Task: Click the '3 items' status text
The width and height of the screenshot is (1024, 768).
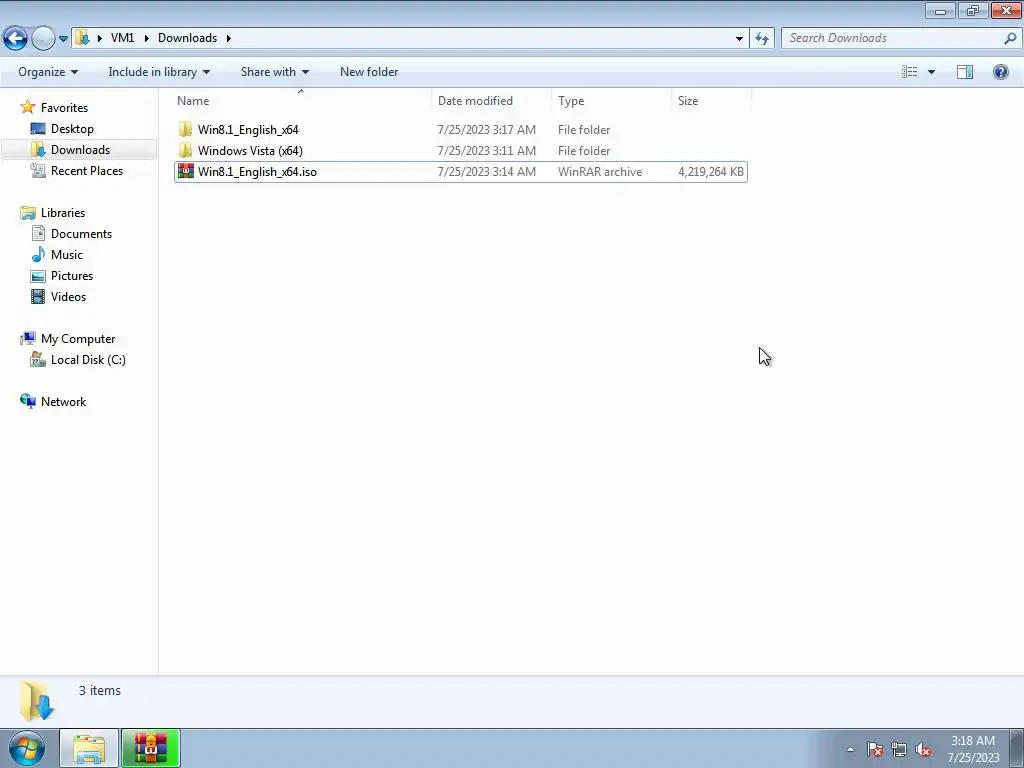Action: pos(100,690)
